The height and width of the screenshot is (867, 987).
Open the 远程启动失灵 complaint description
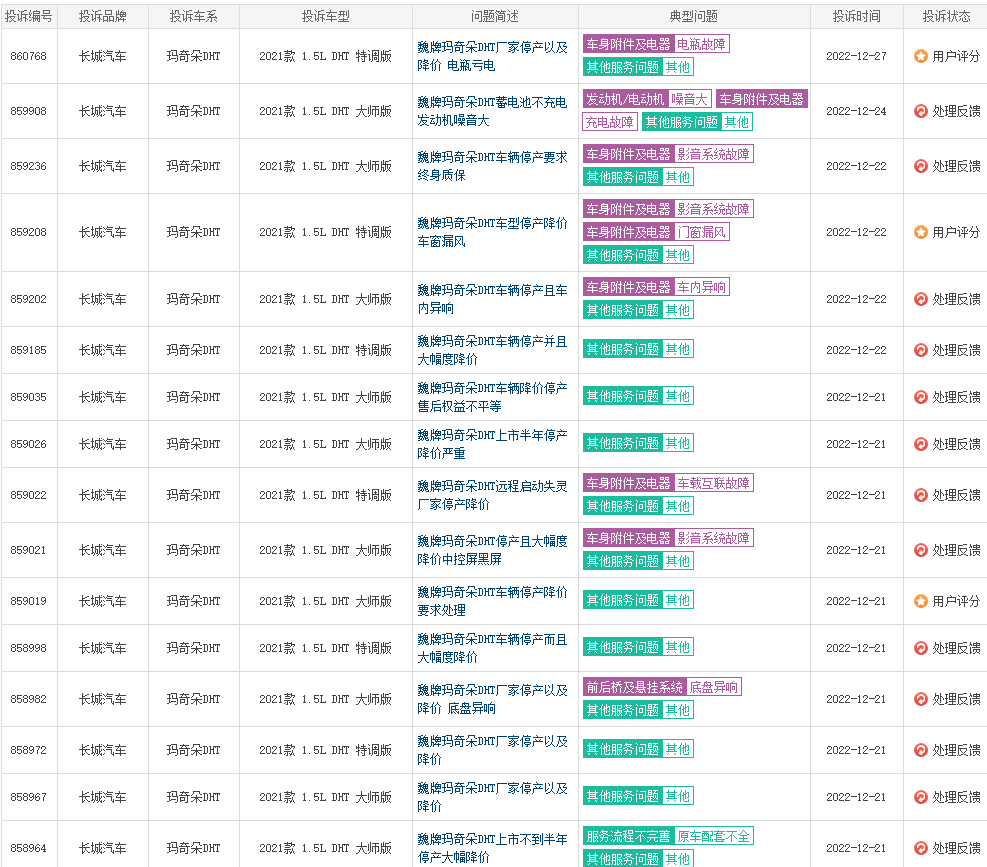492,495
